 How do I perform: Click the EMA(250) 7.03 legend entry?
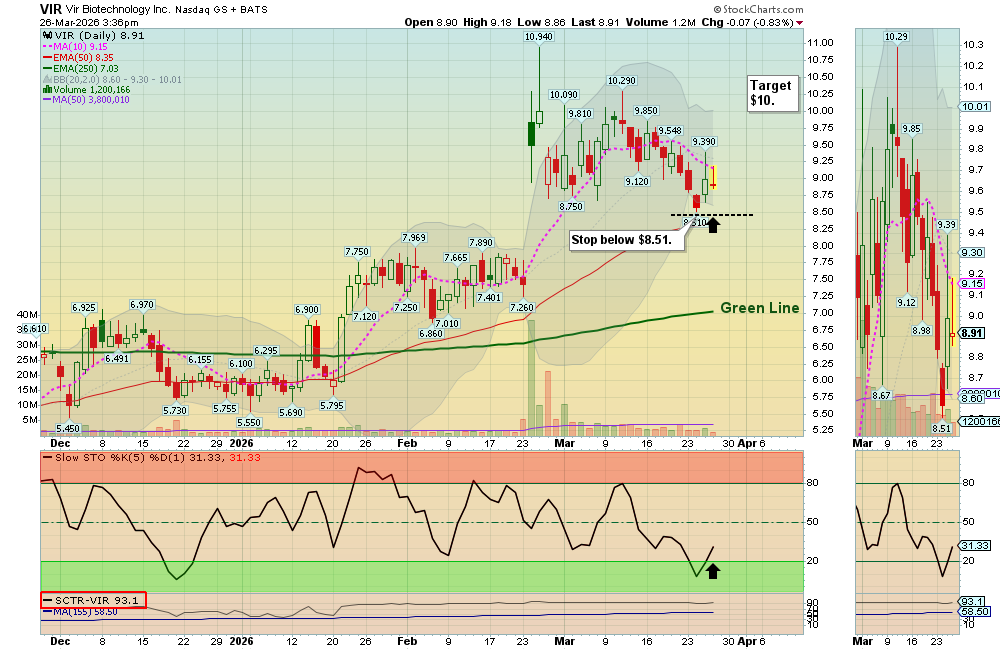[81, 68]
